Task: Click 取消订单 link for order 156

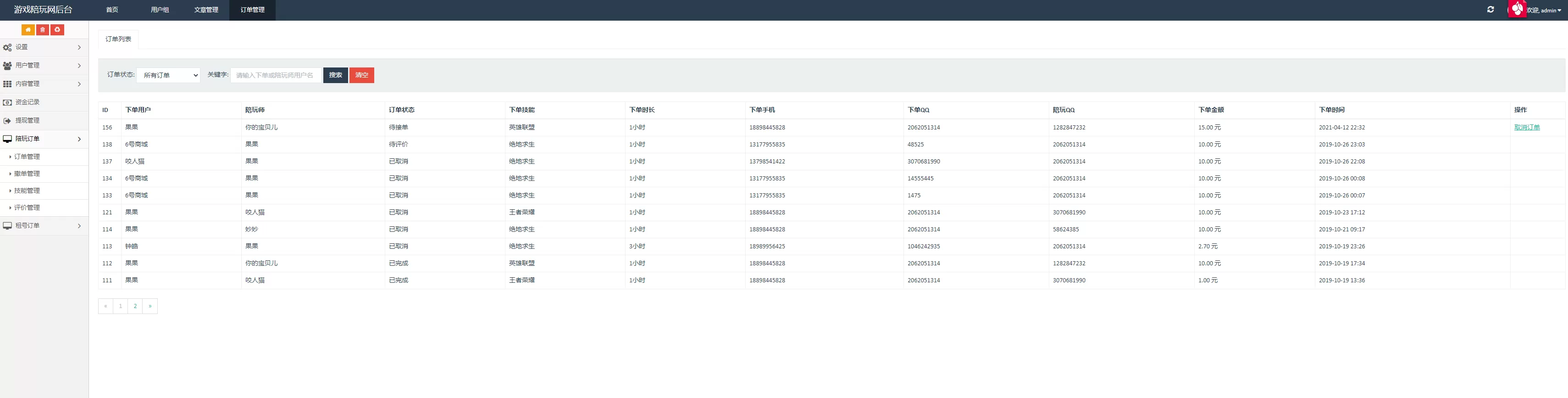Action: (1527, 127)
